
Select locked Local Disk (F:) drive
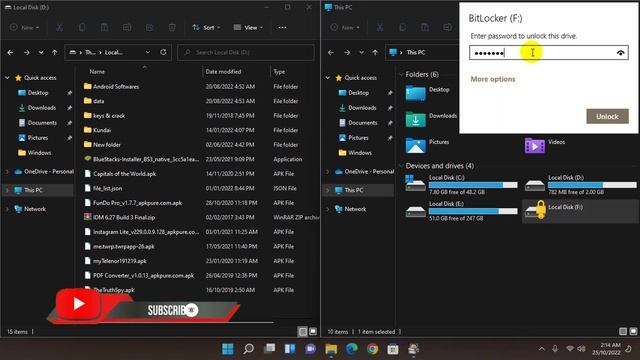pyautogui.click(x=580, y=211)
